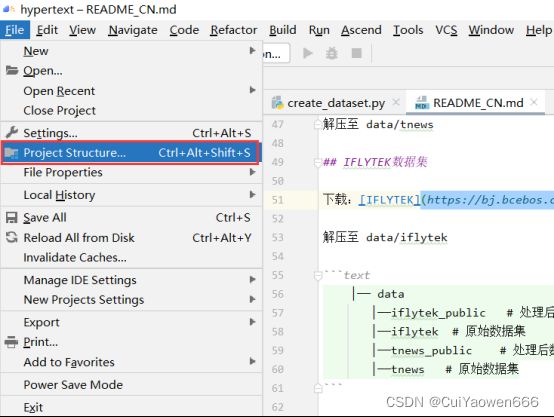Screen dimensions: 554x417
Task: Open the run configuration dropdown
Action: pyautogui.click(x=276, y=53)
